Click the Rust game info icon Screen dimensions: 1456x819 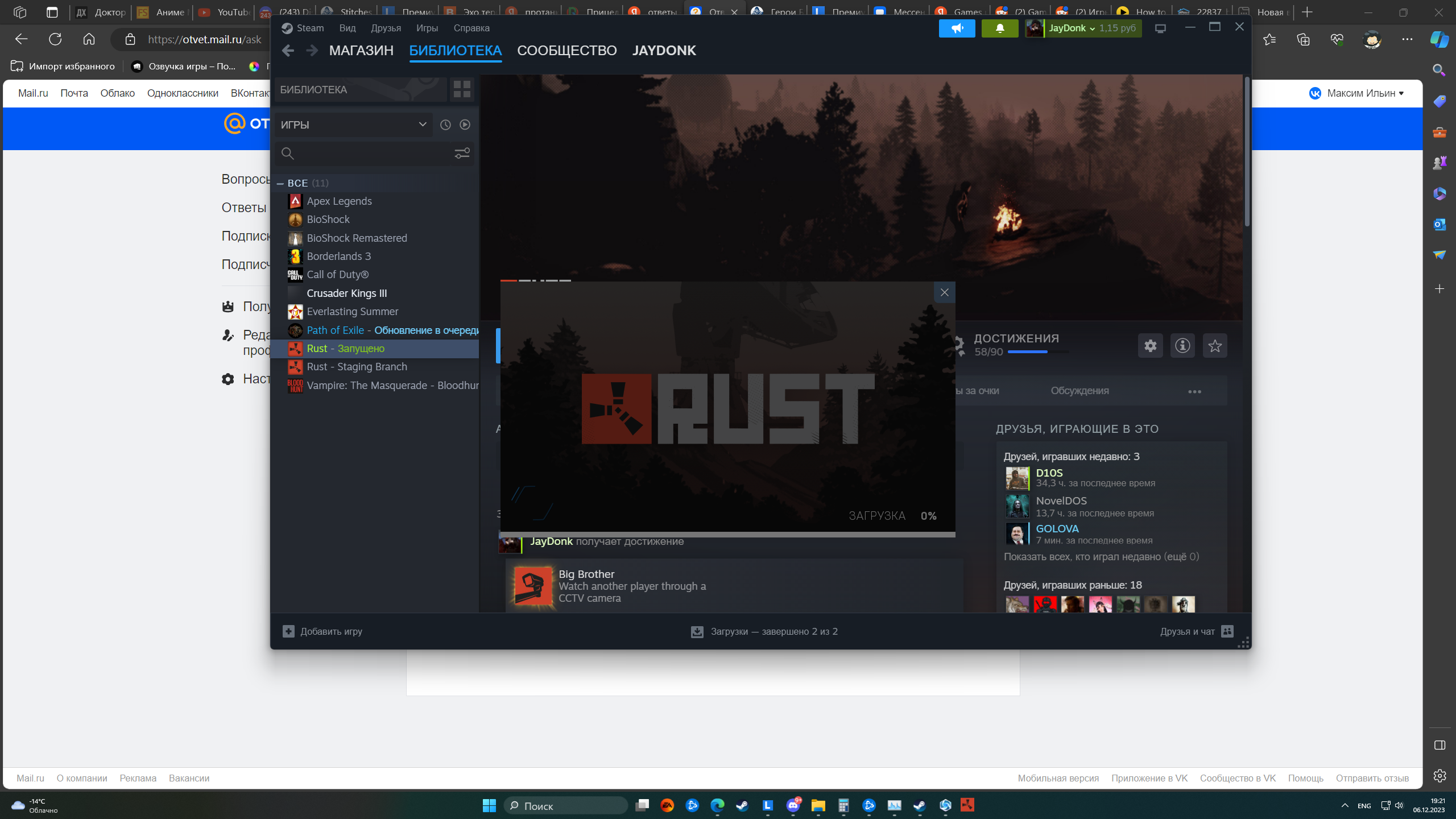coord(1182,346)
